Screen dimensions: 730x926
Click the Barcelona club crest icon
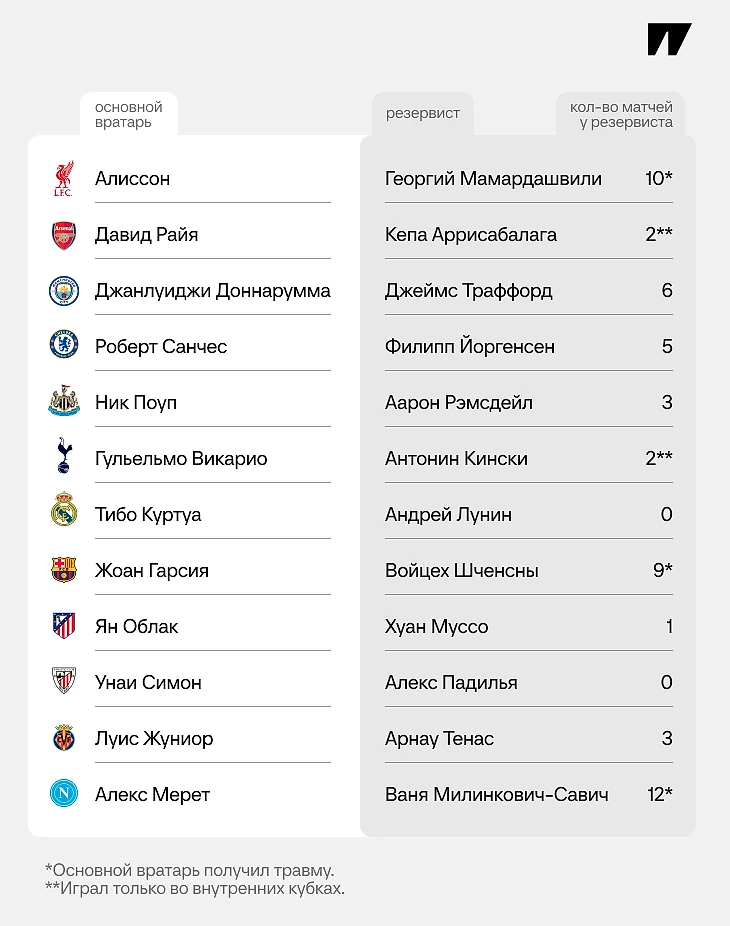64,570
